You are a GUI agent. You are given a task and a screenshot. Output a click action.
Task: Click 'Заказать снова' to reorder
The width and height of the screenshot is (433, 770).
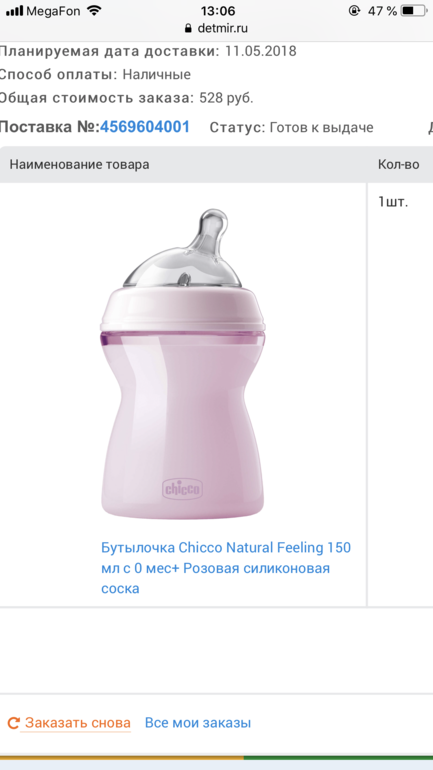pos(78,723)
